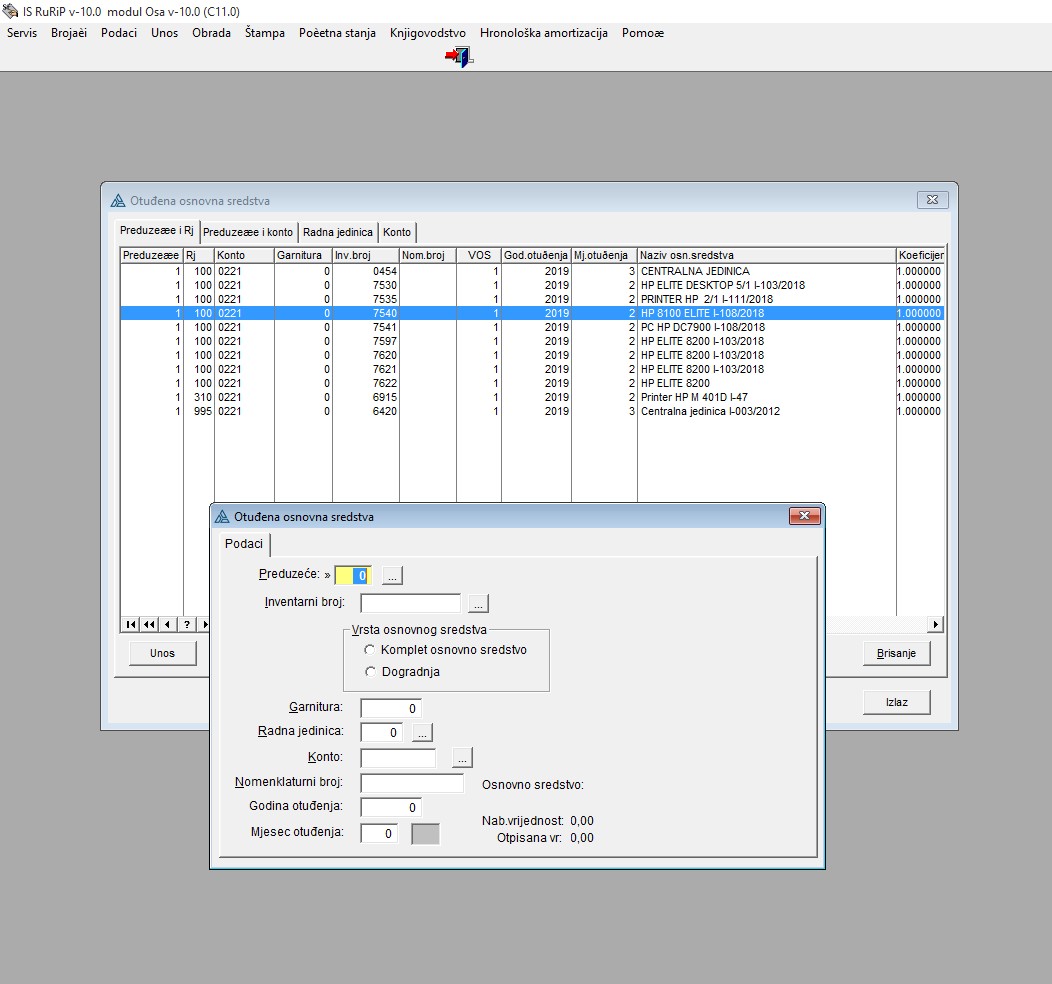1052x984 pixels.
Task: Open the Knjigovodstvo menu
Action: [428, 33]
